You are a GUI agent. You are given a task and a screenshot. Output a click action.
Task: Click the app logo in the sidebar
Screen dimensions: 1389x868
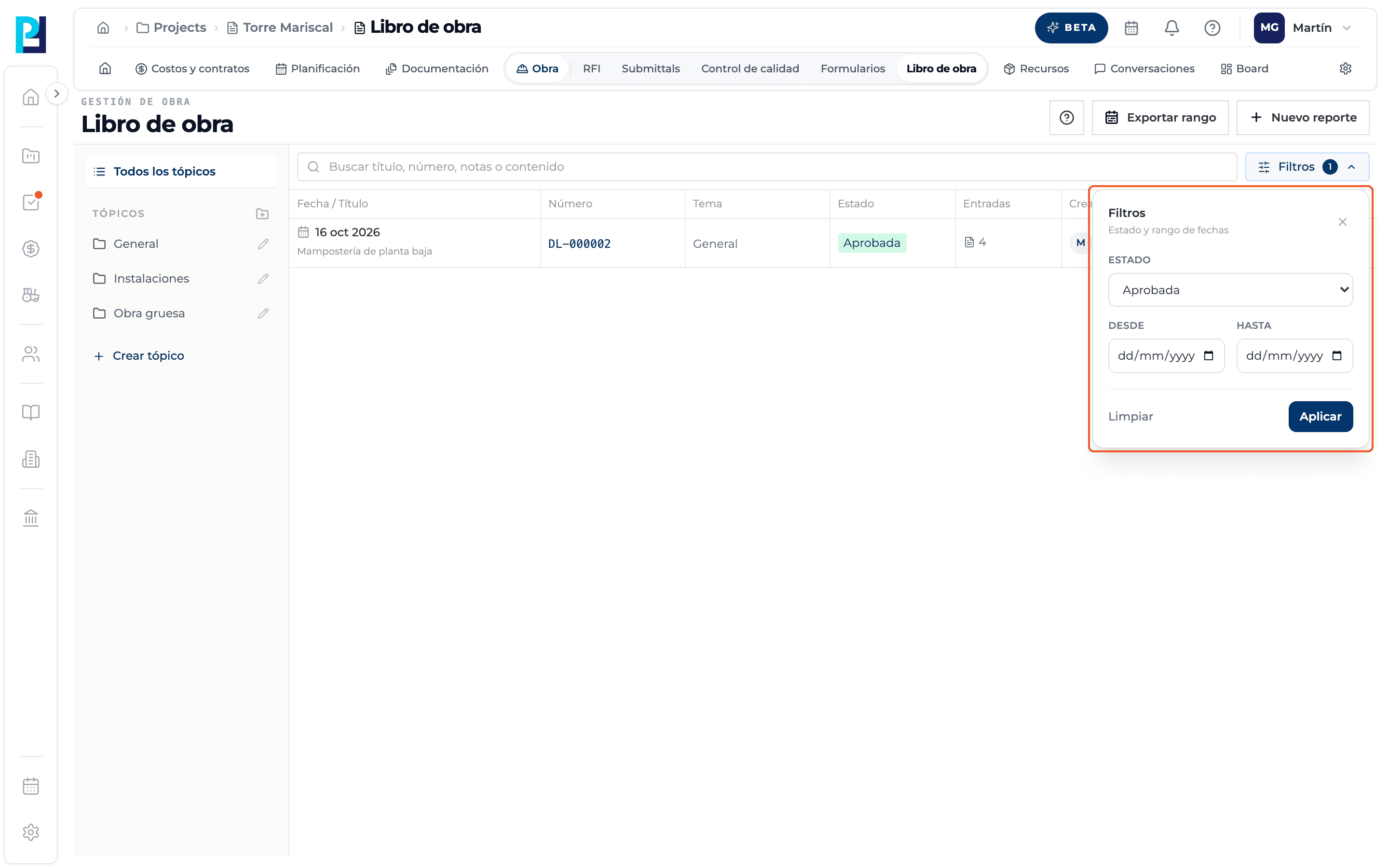coord(30,34)
